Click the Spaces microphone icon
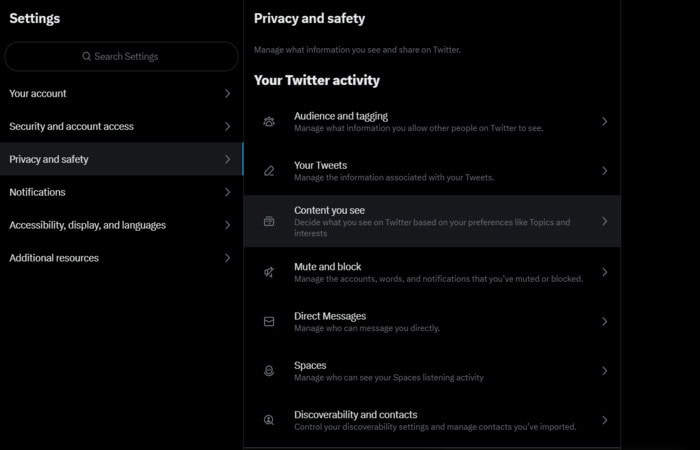 (x=269, y=371)
